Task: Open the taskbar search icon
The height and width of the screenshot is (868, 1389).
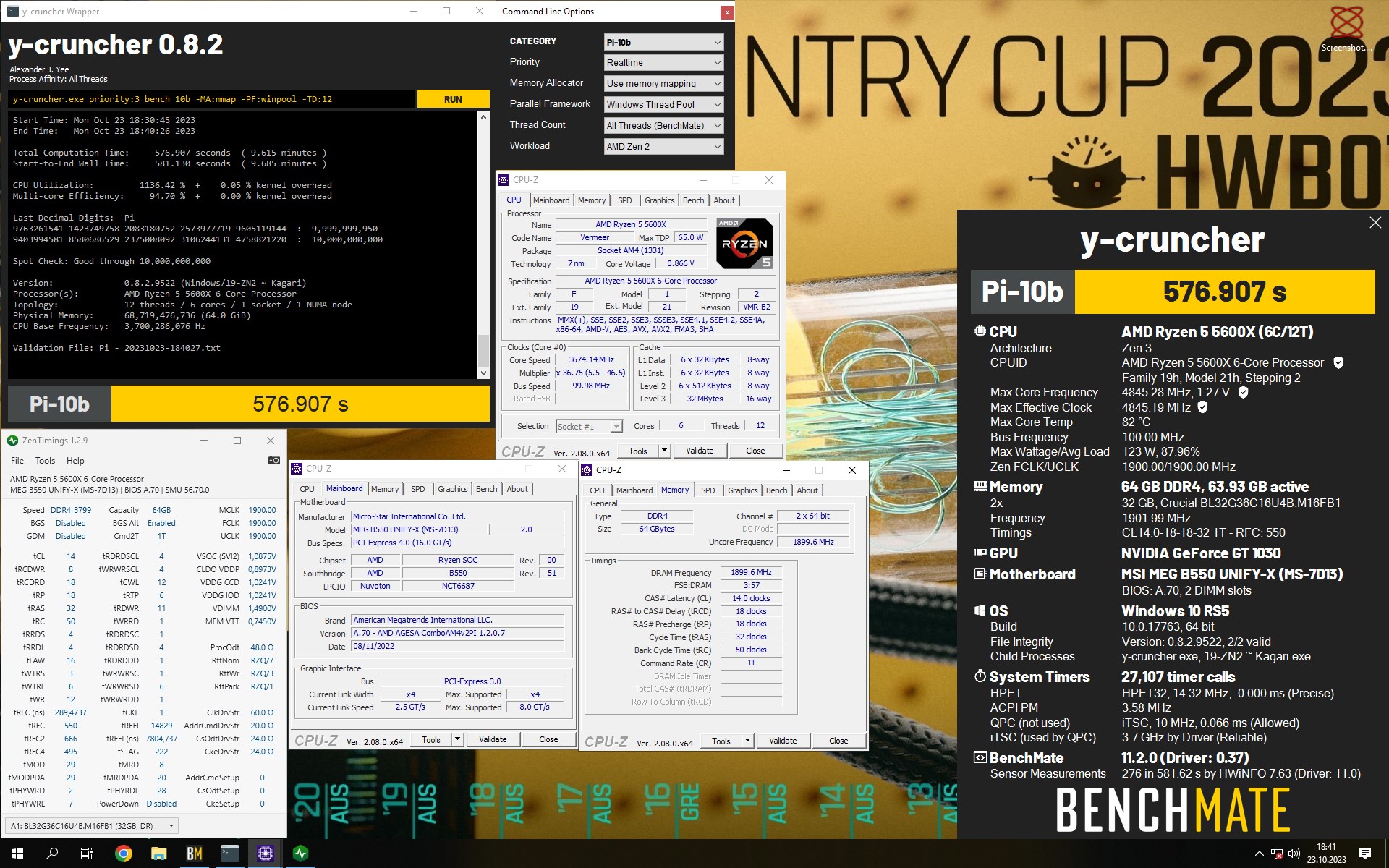Action: 52,854
